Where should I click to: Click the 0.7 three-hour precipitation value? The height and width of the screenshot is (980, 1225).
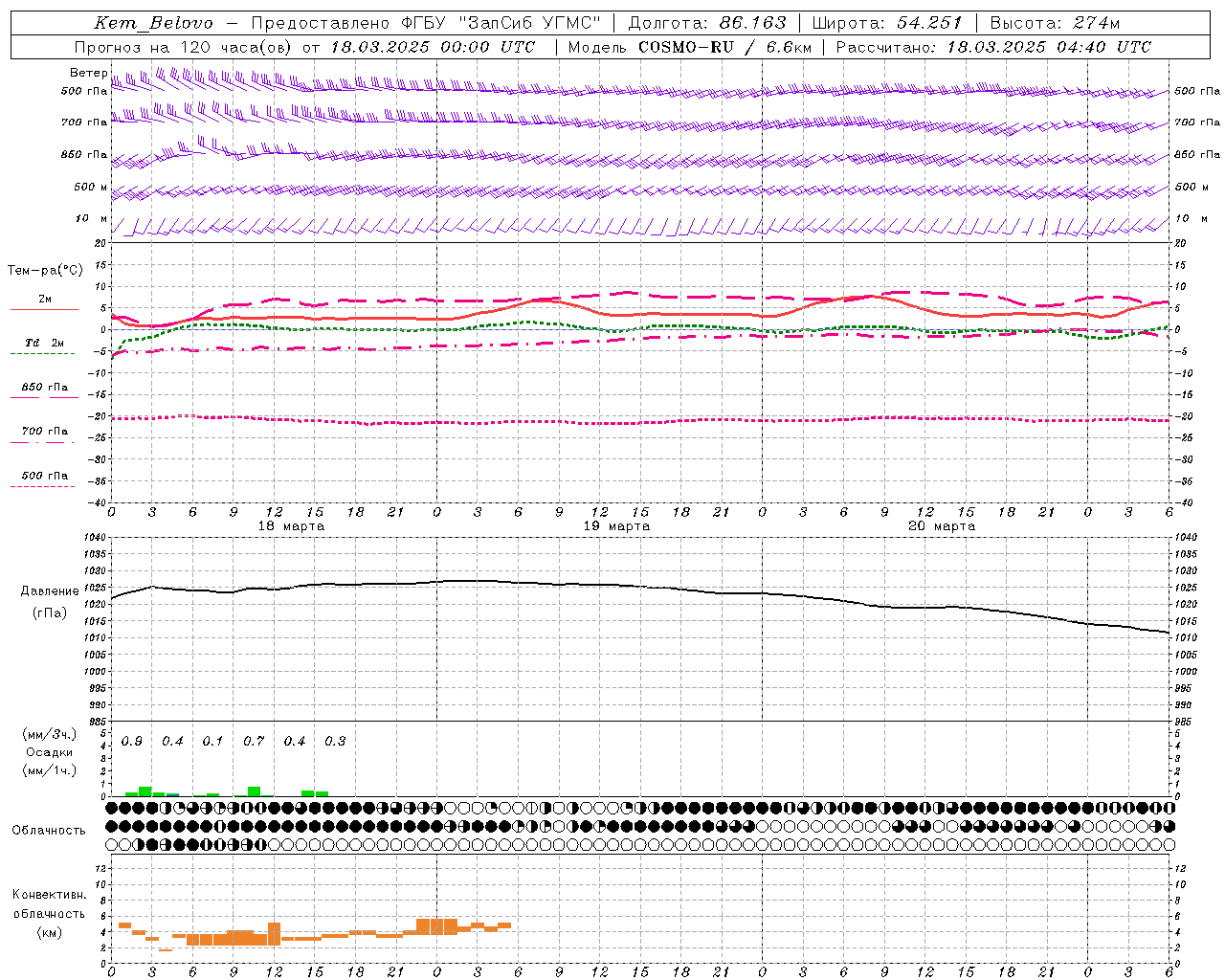pyautogui.click(x=254, y=742)
